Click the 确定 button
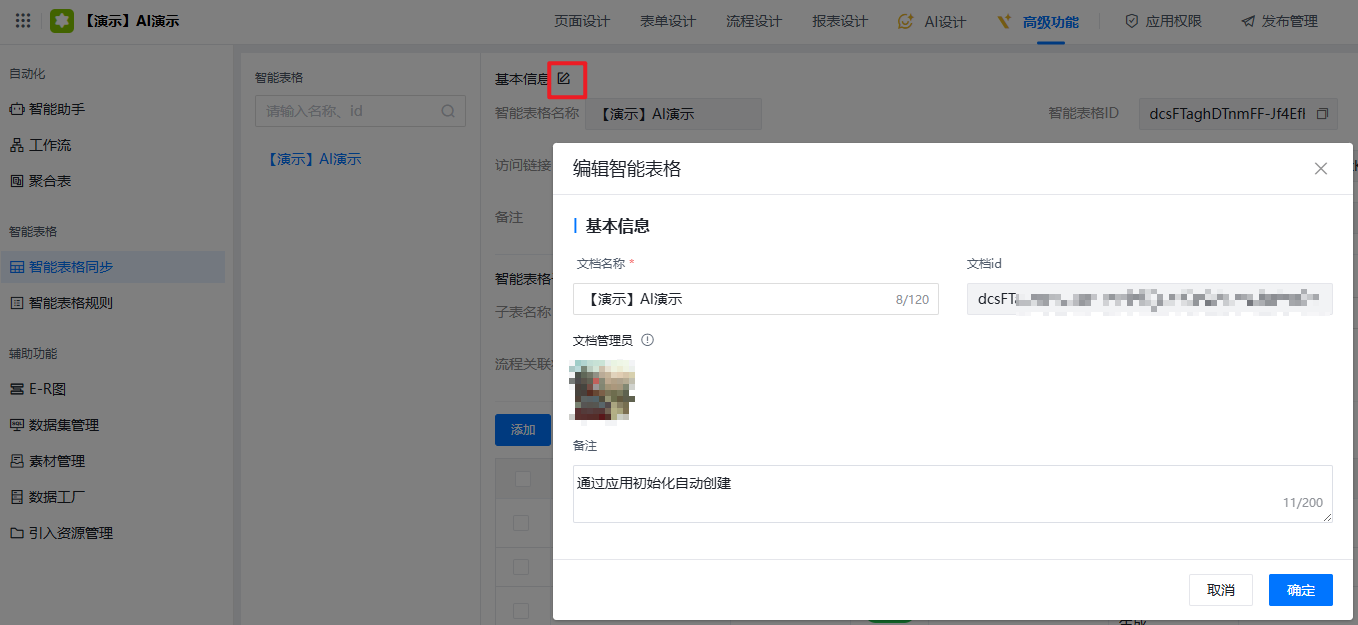The image size is (1358, 625). point(1300,590)
